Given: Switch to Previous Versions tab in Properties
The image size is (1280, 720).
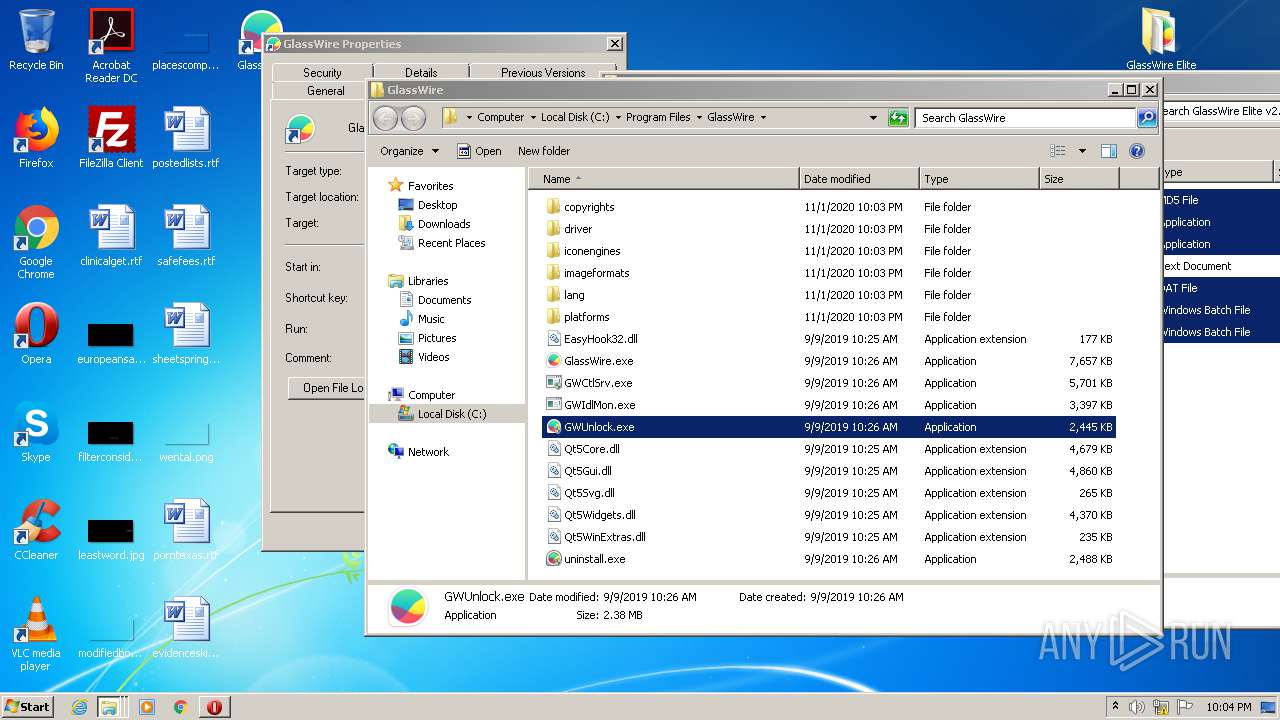Looking at the screenshot, I should tap(543, 72).
